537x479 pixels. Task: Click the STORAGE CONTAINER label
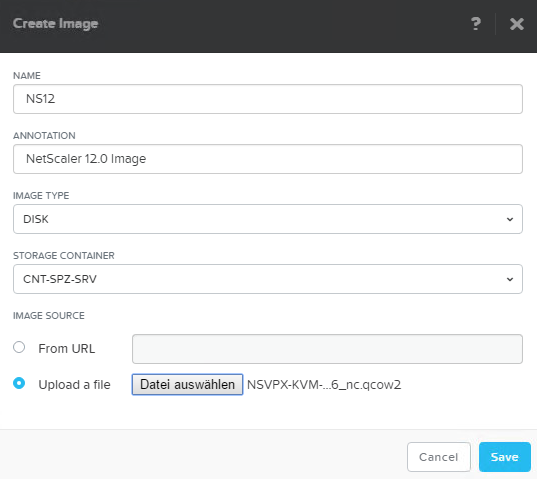[x=64, y=256]
